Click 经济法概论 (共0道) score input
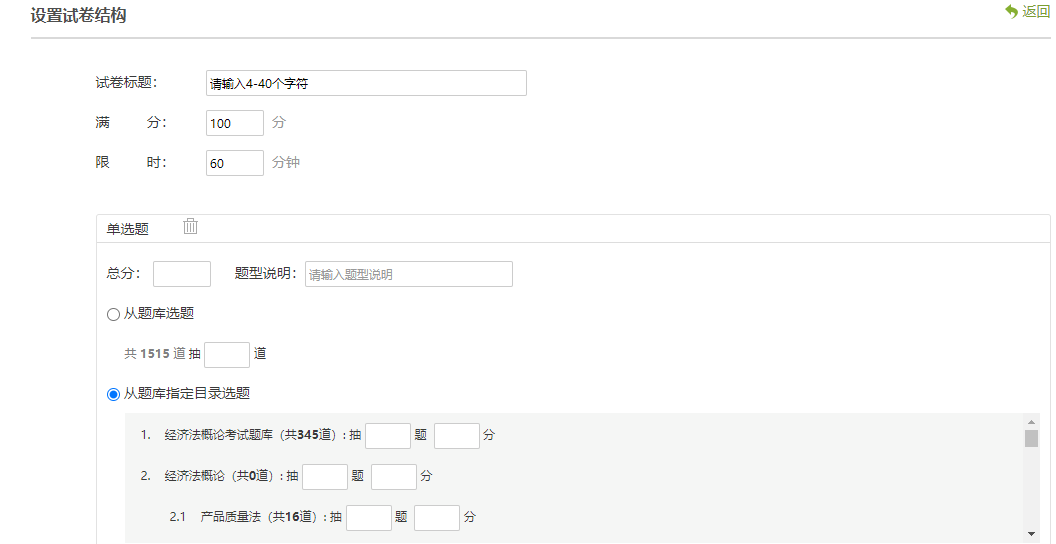 [x=394, y=477]
